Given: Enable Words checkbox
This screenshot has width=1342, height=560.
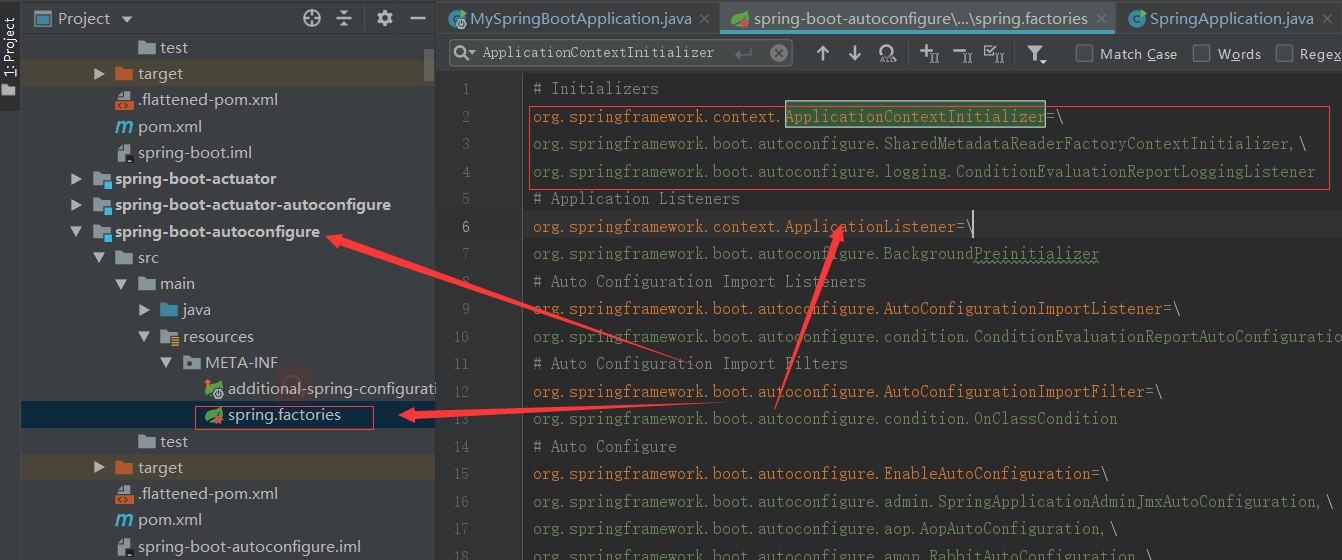Looking at the screenshot, I should [1202, 54].
